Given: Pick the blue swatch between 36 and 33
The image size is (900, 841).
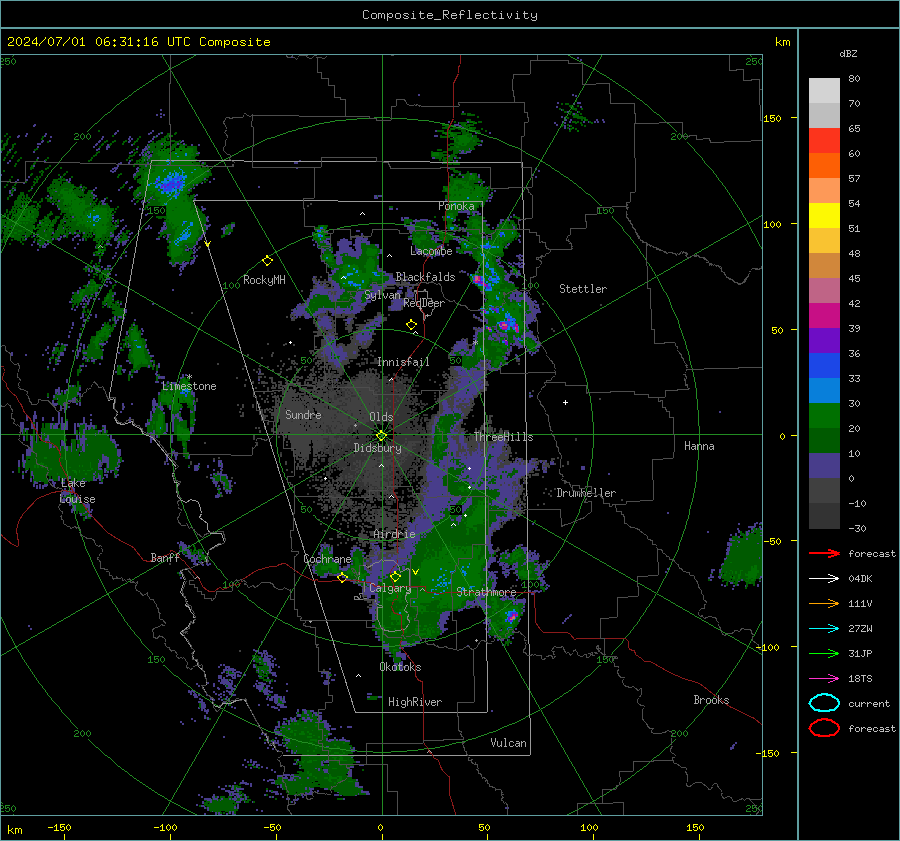Looking at the screenshot, I should (824, 365).
